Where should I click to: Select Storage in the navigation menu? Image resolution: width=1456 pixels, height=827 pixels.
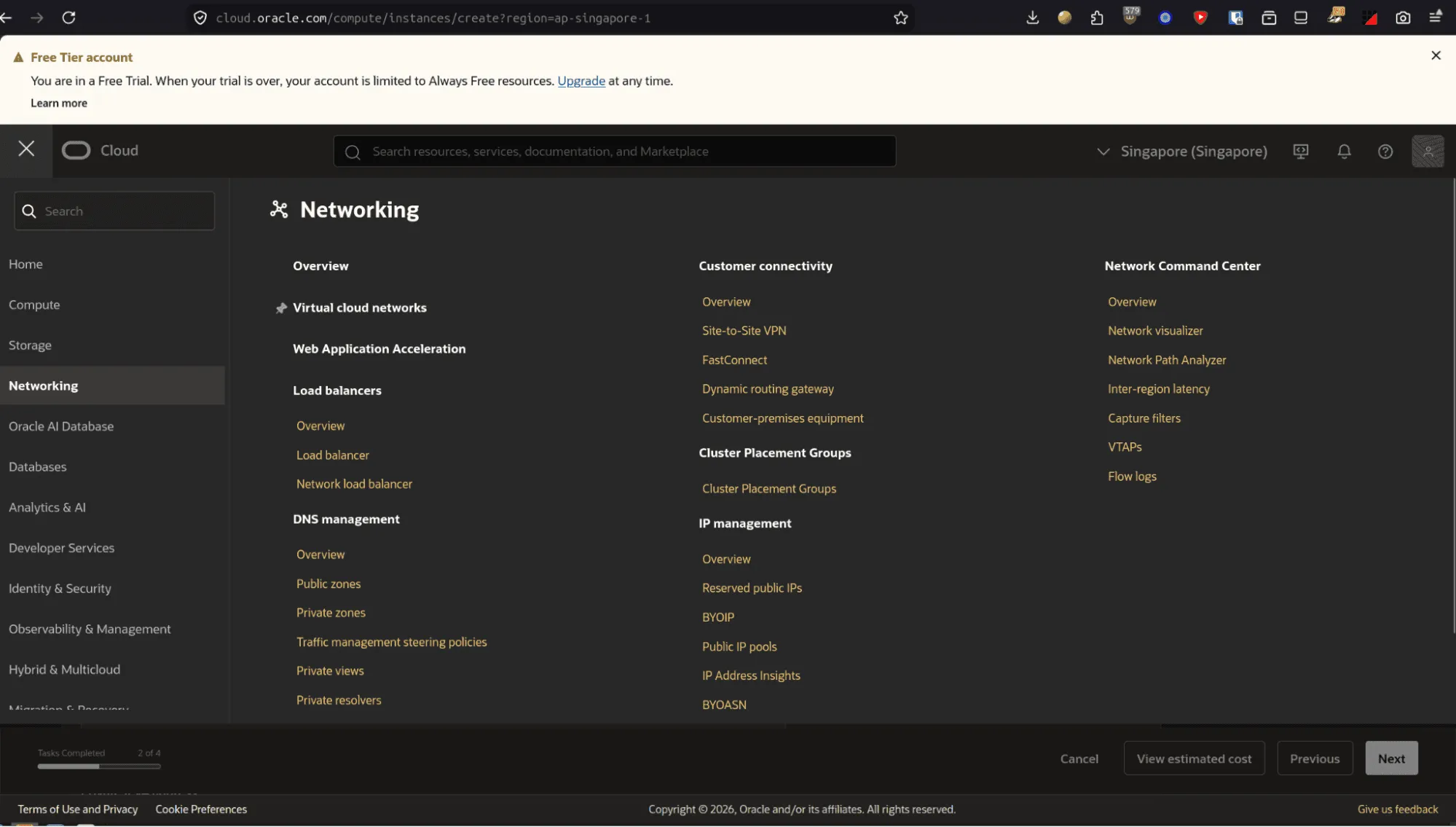(30, 345)
